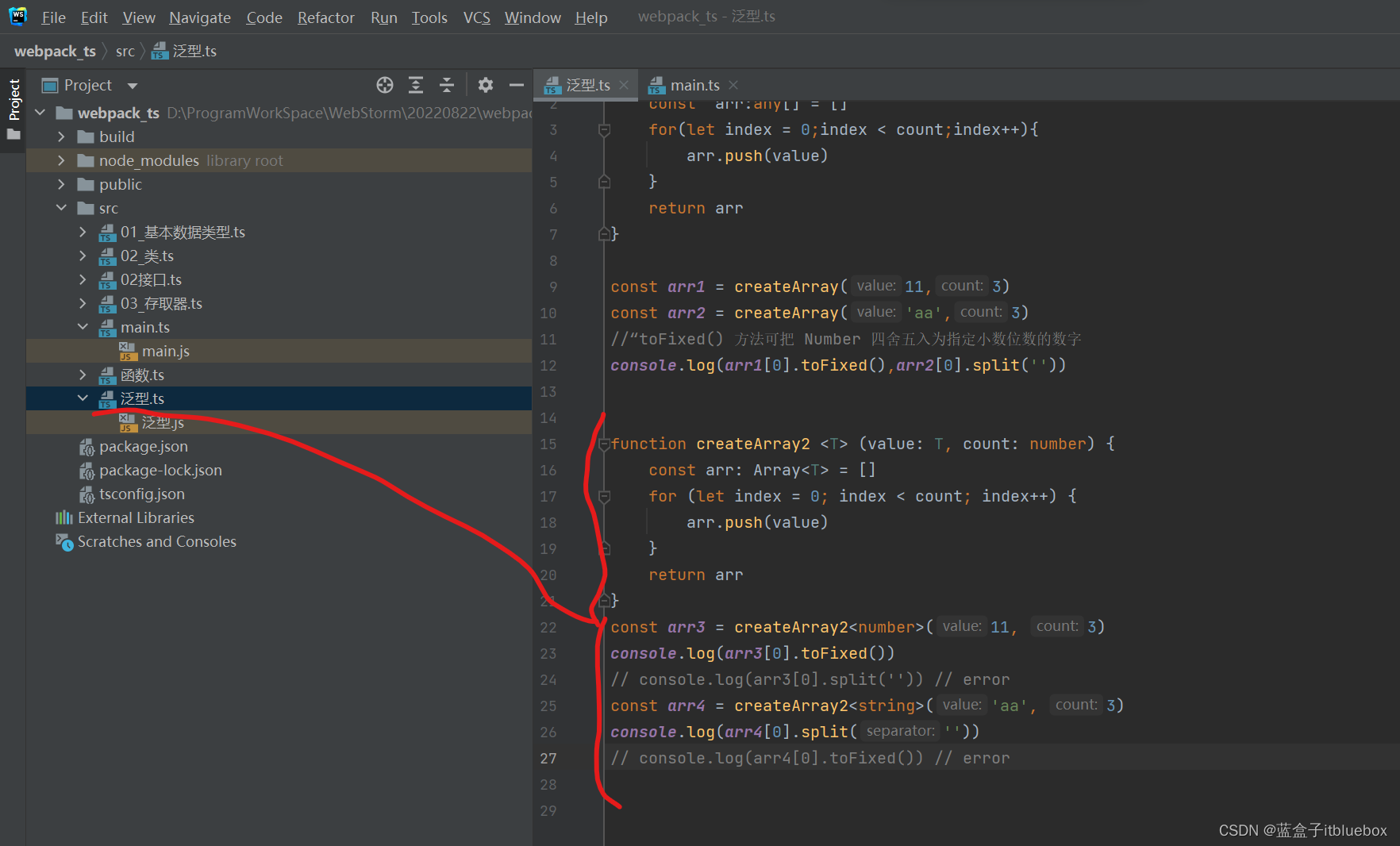Open the Project view dropdown arrow
The width and height of the screenshot is (1400, 846).
[133, 86]
